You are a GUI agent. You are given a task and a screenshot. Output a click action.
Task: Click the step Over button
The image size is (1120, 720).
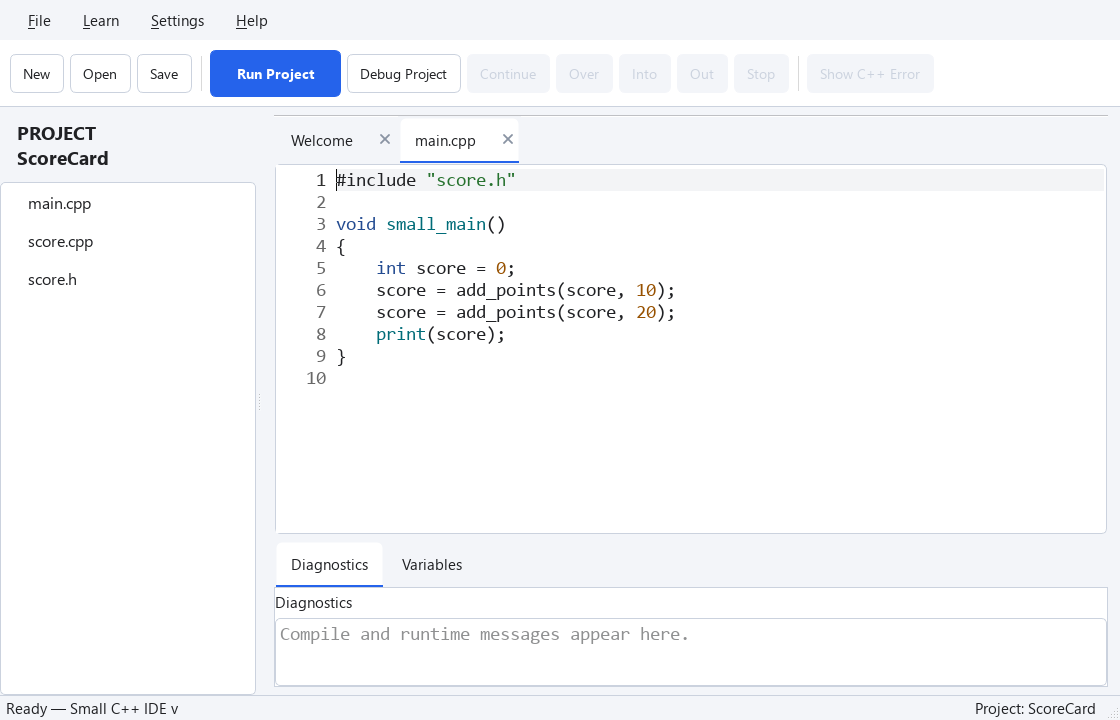coord(584,74)
